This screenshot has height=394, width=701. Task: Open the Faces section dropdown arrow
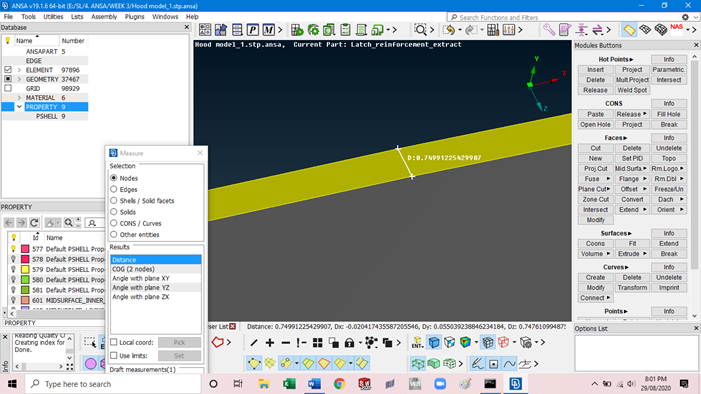[x=625, y=138]
